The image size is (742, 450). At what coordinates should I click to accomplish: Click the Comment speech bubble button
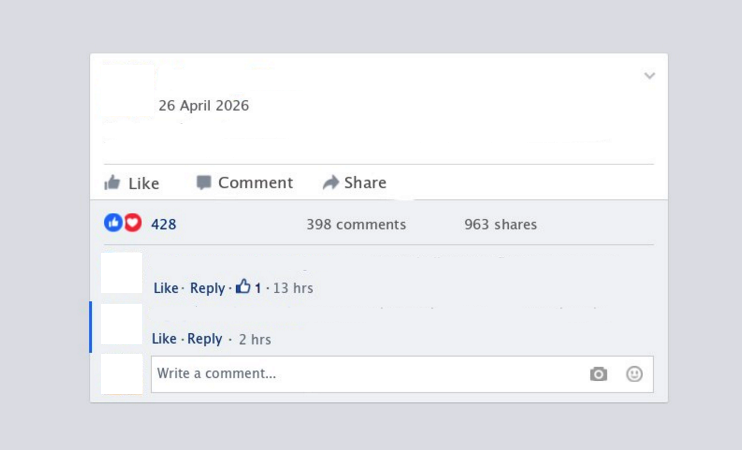(x=245, y=183)
